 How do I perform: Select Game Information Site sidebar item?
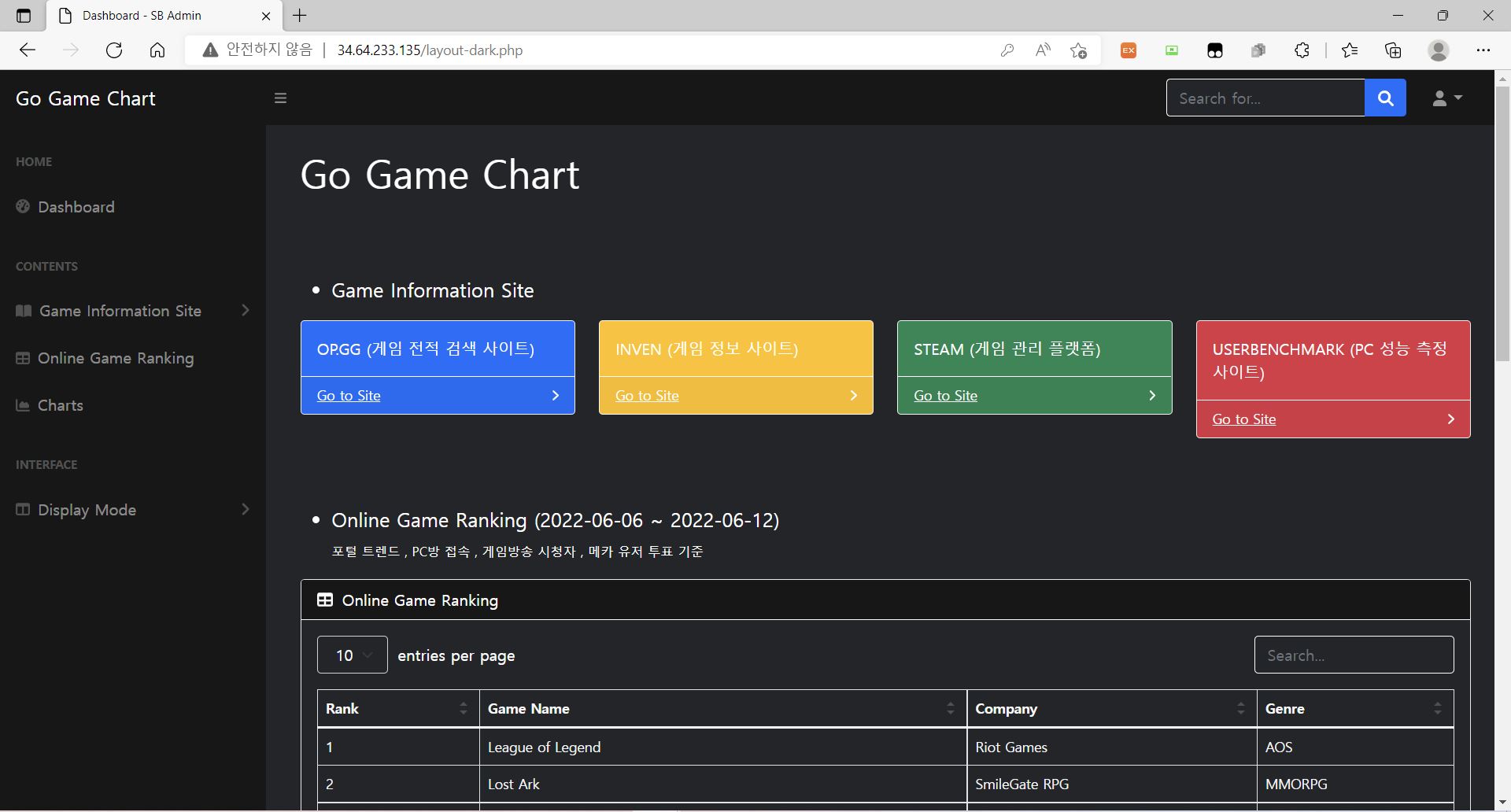coord(120,311)
